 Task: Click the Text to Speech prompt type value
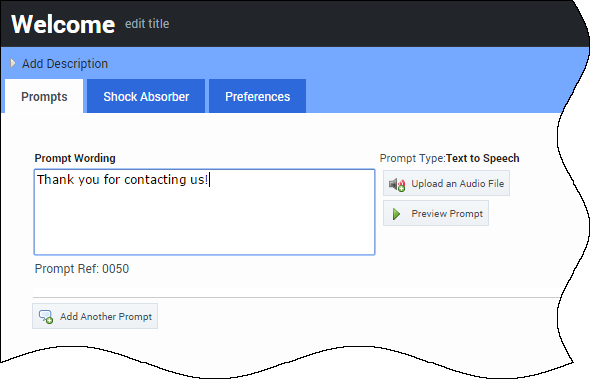(x=483, y=158)
